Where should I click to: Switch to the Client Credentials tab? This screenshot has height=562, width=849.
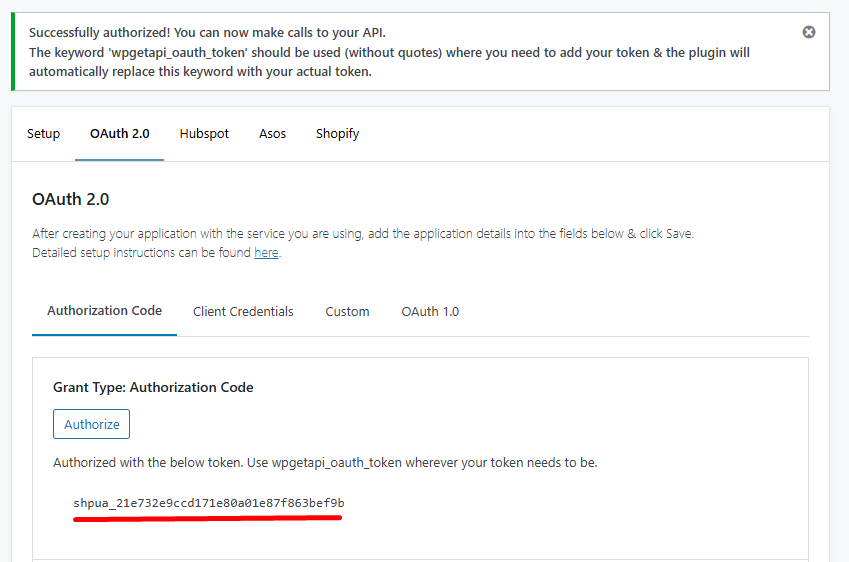pyautogui.click(x=243, y=312)
